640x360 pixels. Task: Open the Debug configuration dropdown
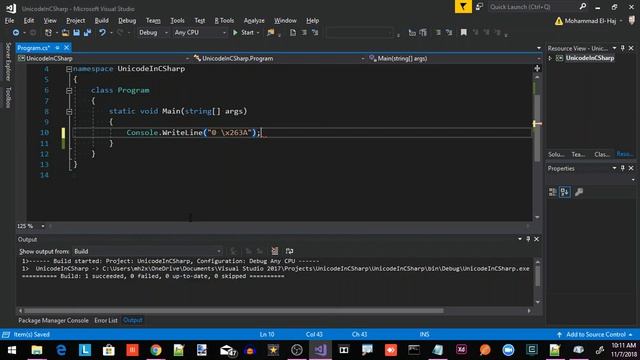pyautogui.click(x=153, y=33)
